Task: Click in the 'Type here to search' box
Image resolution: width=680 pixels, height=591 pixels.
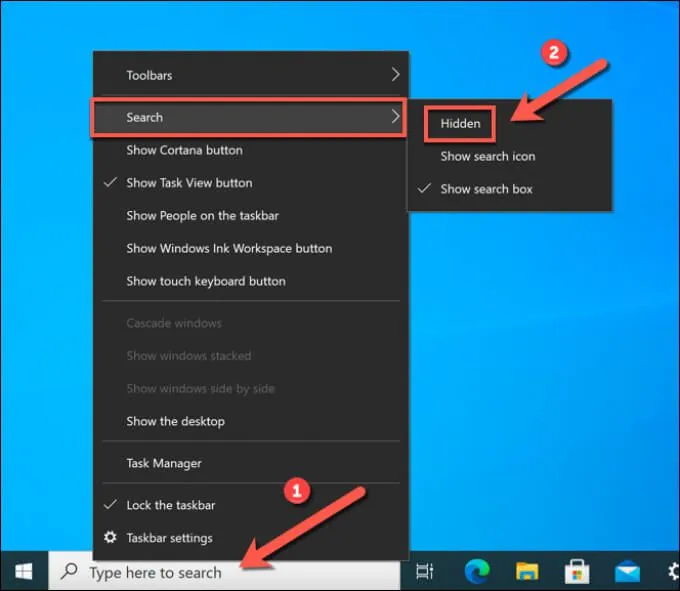Action: click(224, 572)
